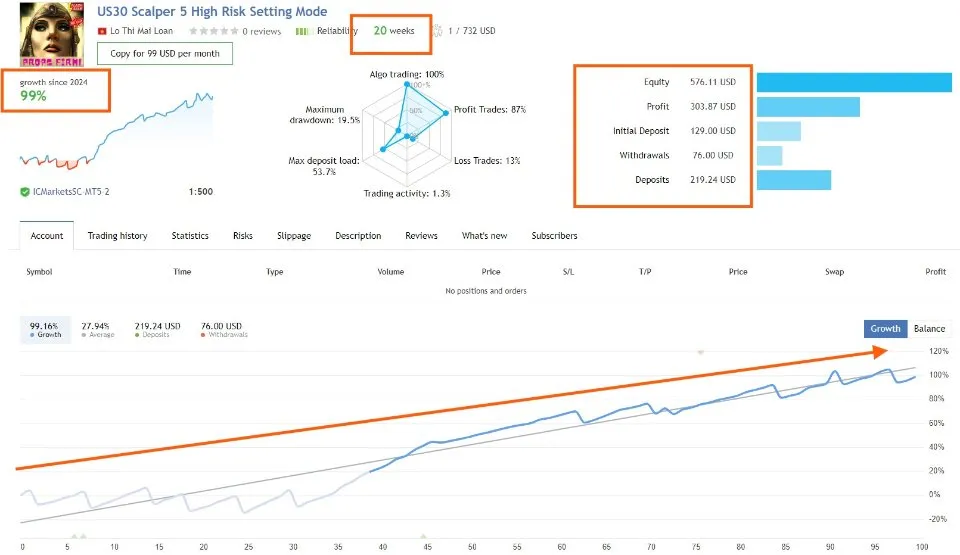This screenshot has height=555, width=960.
Task: Click the signal avatar image
Action: 52,33
